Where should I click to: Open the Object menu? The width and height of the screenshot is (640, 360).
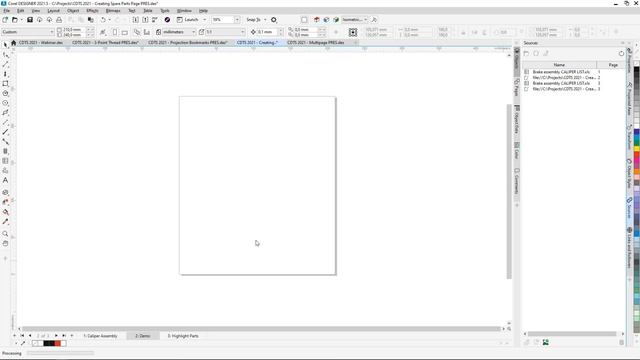point(73,11)
